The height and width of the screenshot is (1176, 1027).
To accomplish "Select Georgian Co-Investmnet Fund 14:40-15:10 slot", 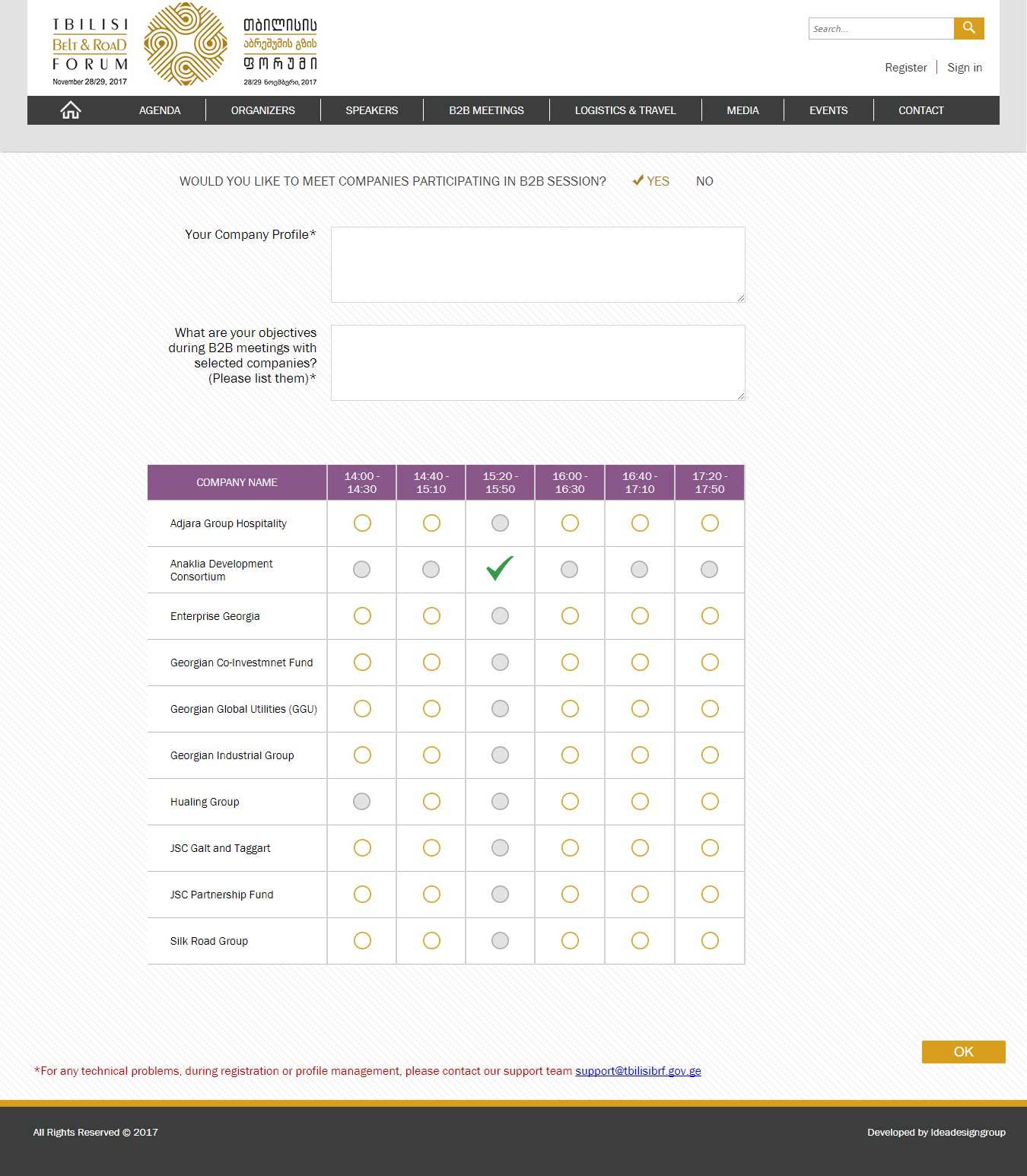I will point(431,662).
